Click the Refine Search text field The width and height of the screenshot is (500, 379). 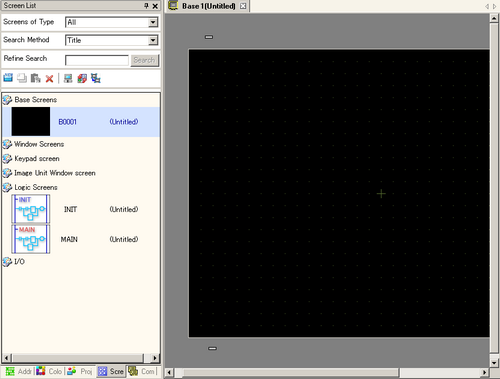click(97, 60)
